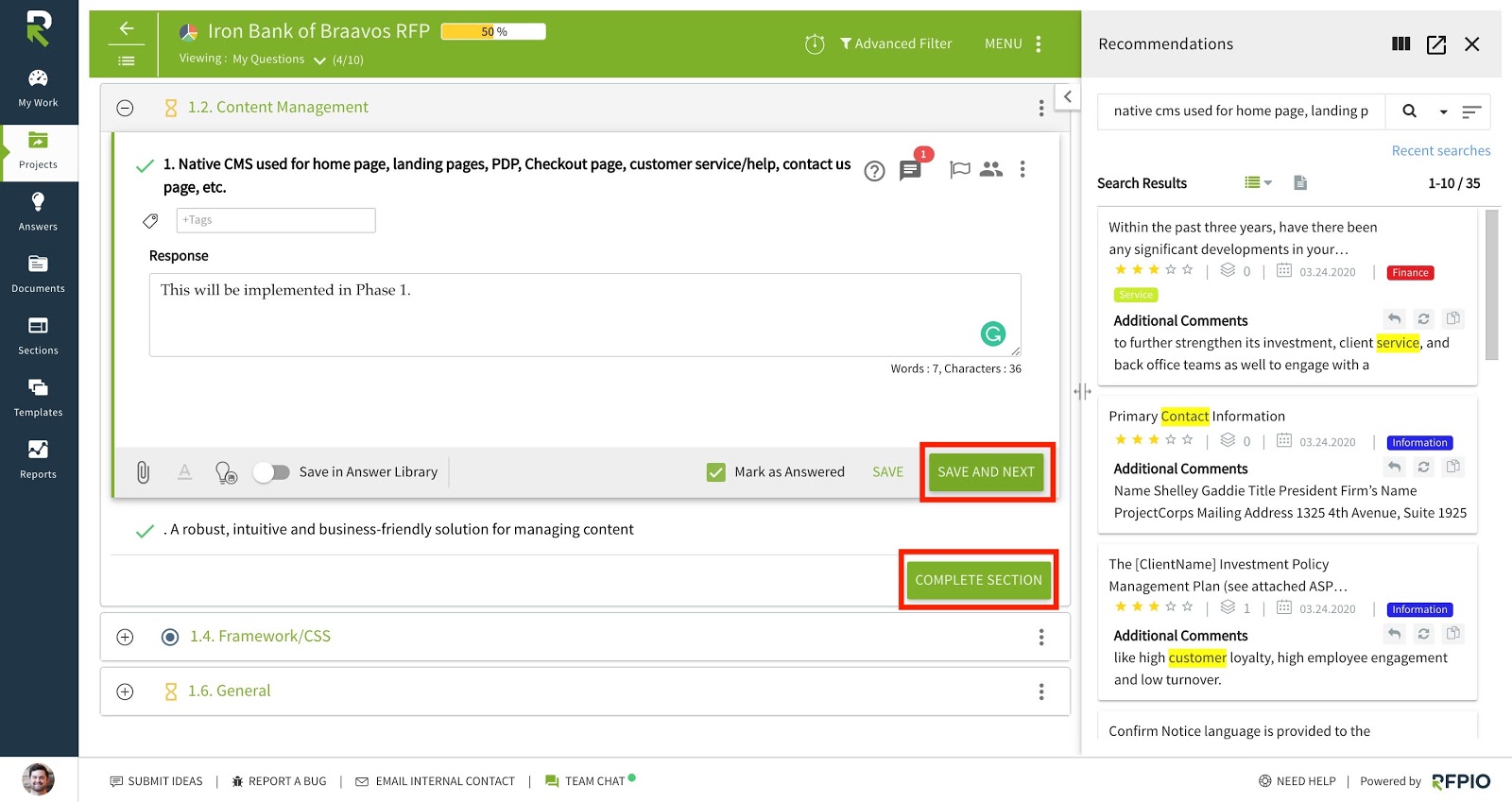Open the project MENU options

coord(1013,43)
